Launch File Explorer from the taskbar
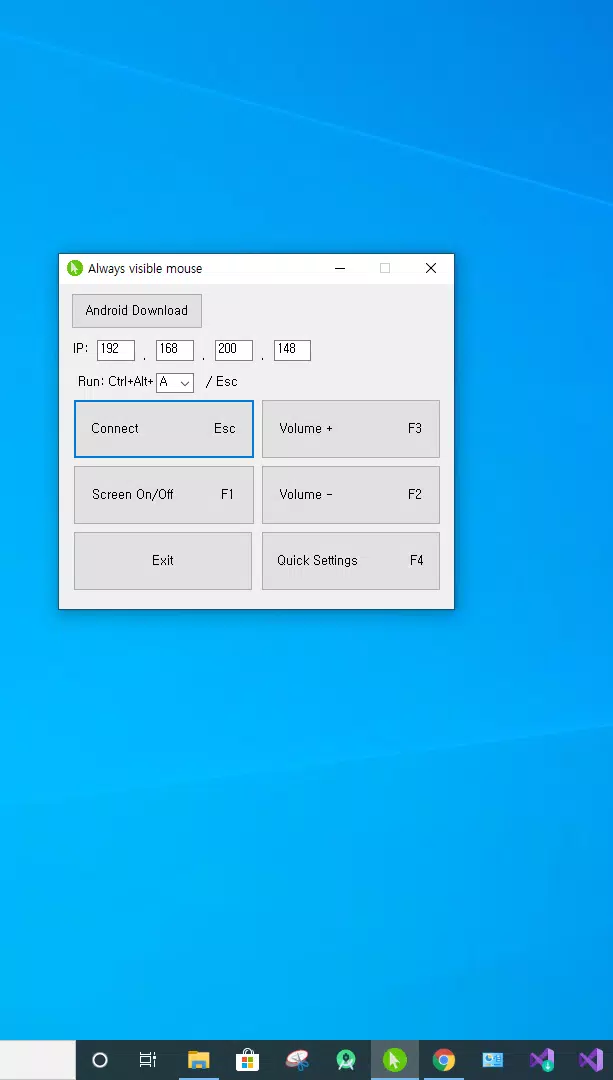This screenshot has height=1080, width=613. click(198, 1060)
